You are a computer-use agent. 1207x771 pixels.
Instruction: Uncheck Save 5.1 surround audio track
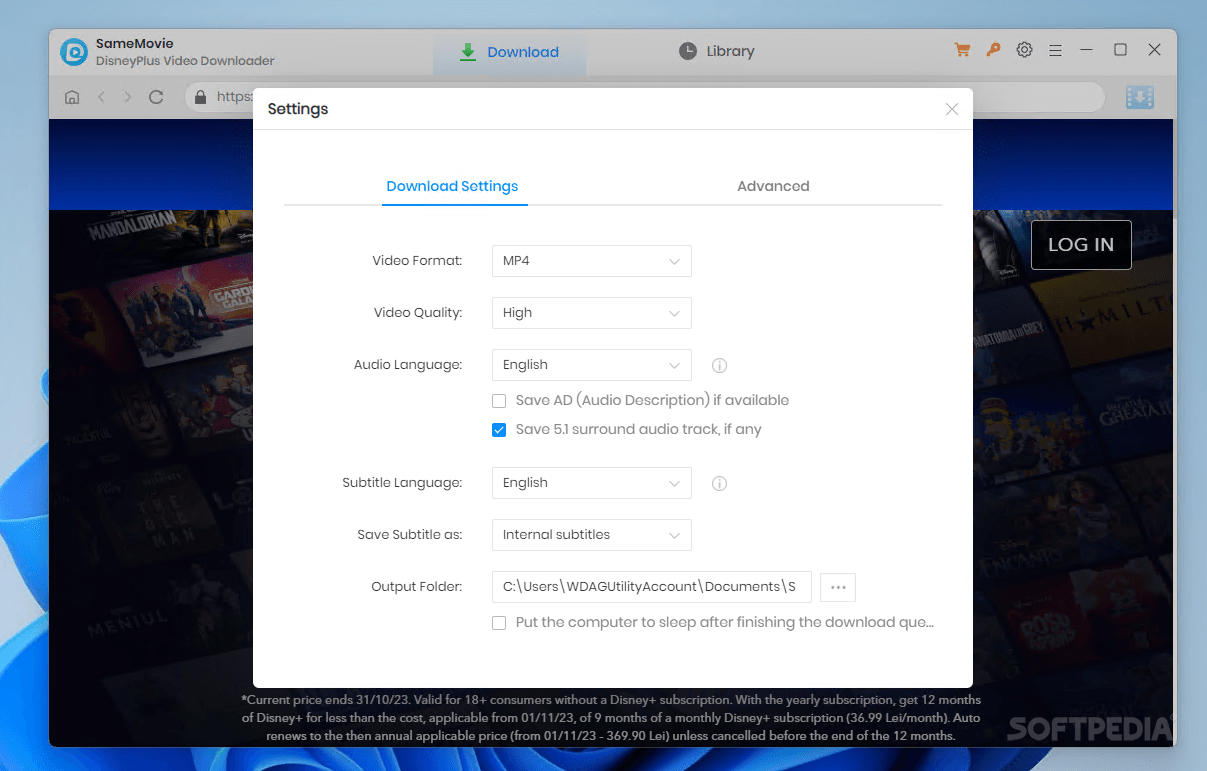pyautogui.click(x=499, y=430)
